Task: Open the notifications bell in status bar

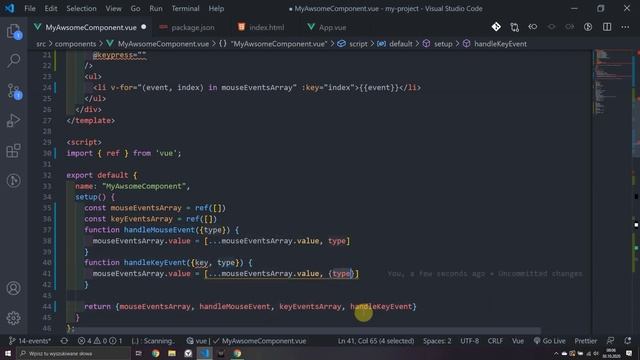Action: (628, 340)
